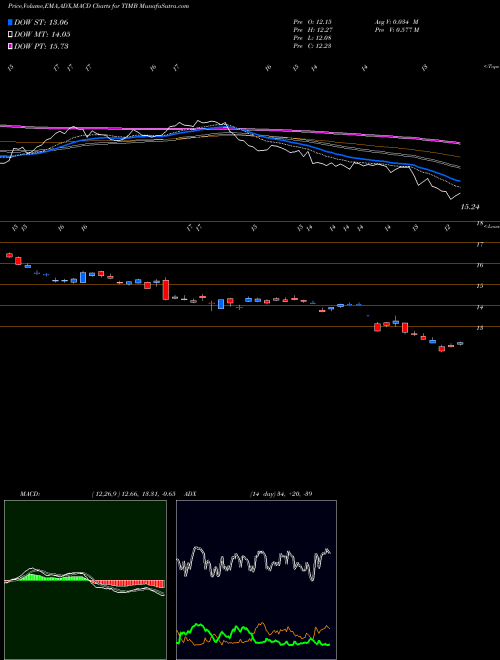The image size is (500, 660).
Task: Click the MACD '(12,26,9)' parameter values
Action: click(x=133, y=494)
